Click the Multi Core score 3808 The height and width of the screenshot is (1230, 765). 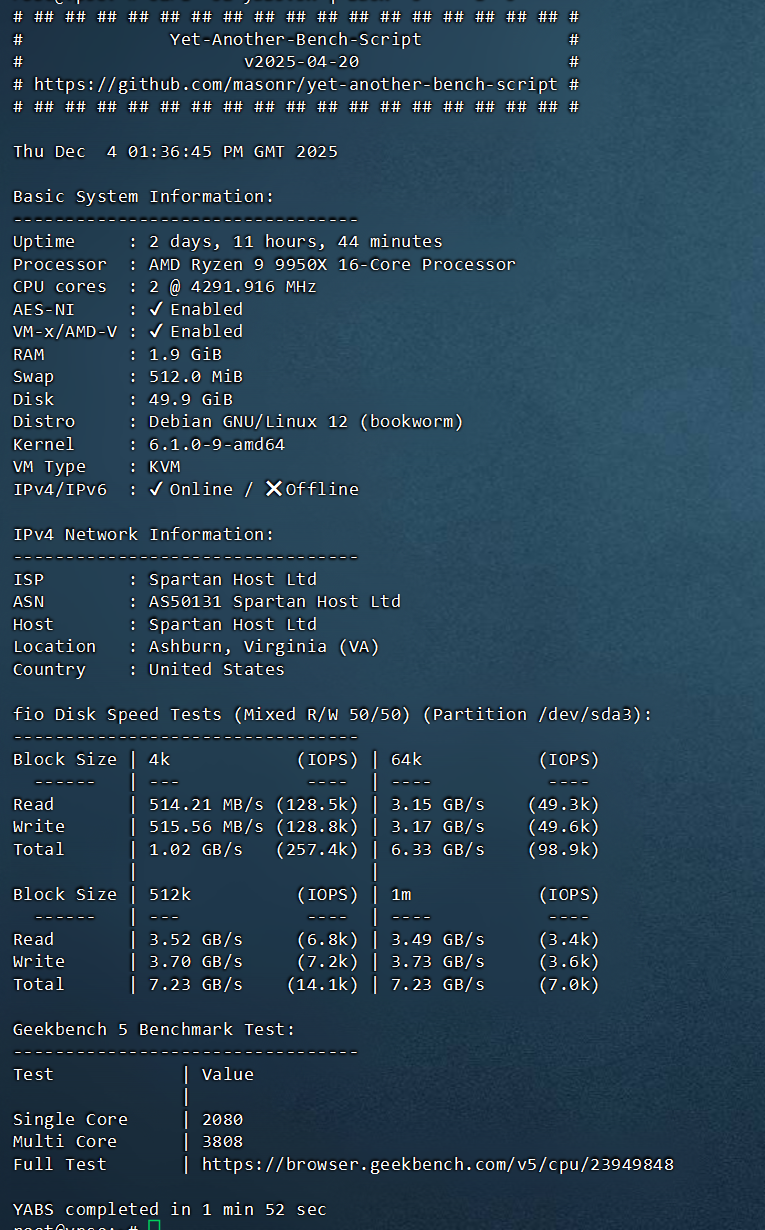click(x=222, y=1141)
